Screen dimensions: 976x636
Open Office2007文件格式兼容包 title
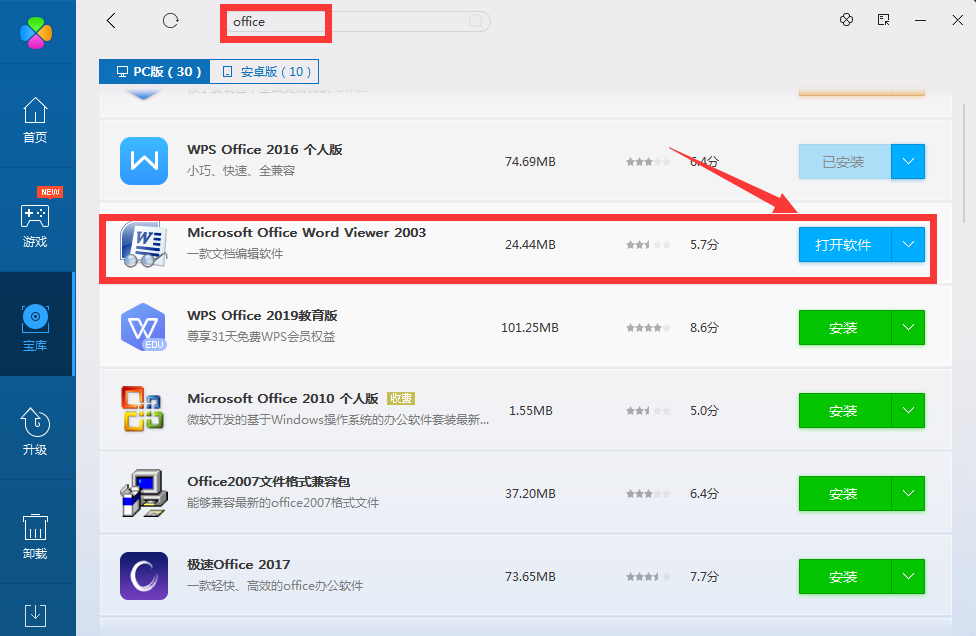pyautogui.click(x=268, y=482)
